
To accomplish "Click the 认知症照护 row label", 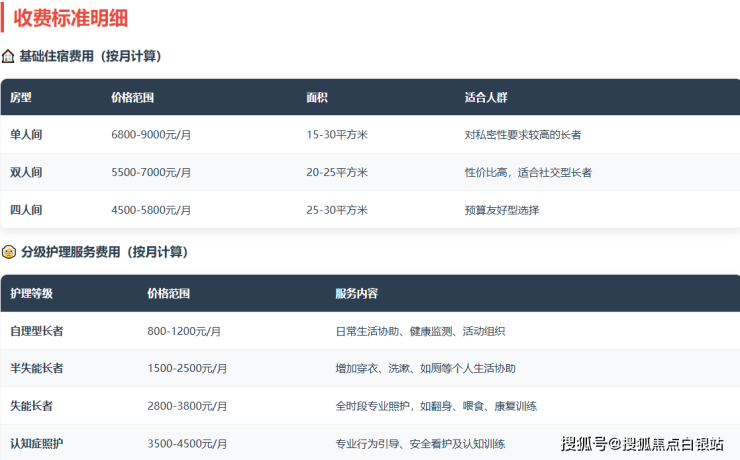I will (37, 443).
